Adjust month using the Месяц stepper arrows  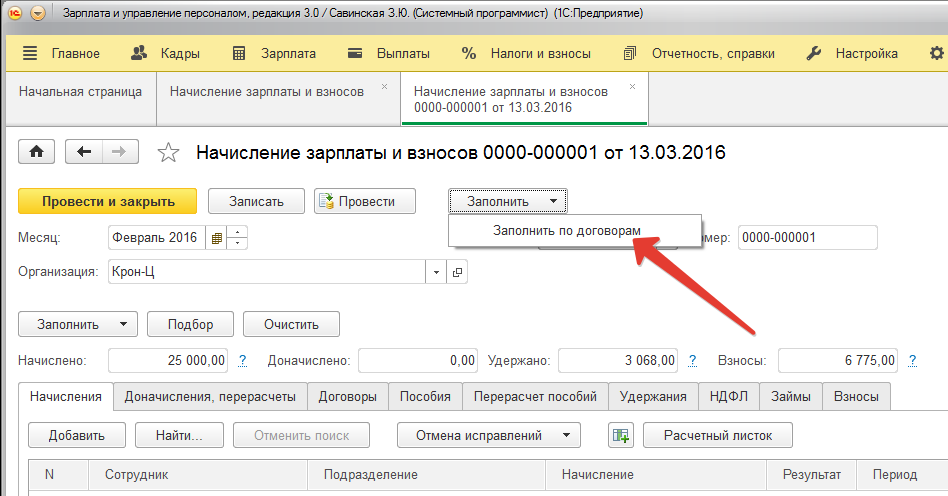point(238,238)
